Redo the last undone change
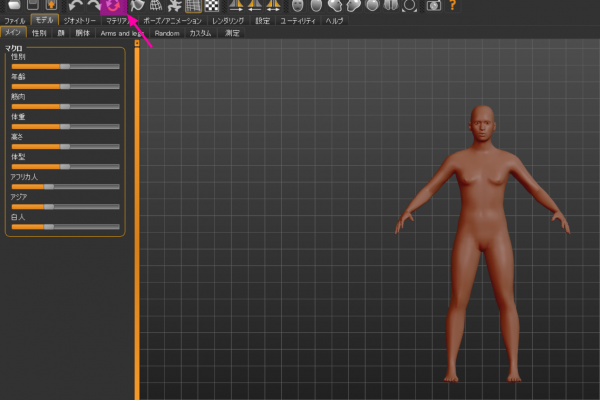This screenshot has width=600, height=400. [94, 5]
